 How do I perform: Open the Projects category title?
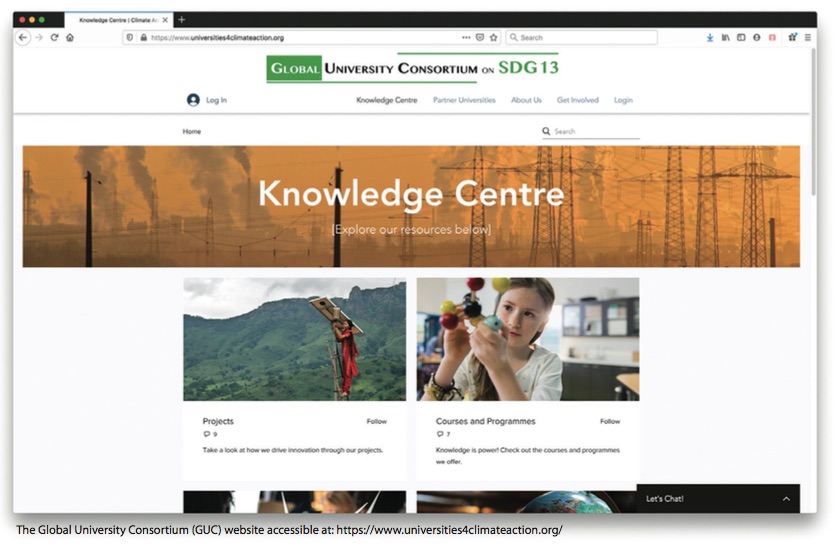[x=218, y=421]
